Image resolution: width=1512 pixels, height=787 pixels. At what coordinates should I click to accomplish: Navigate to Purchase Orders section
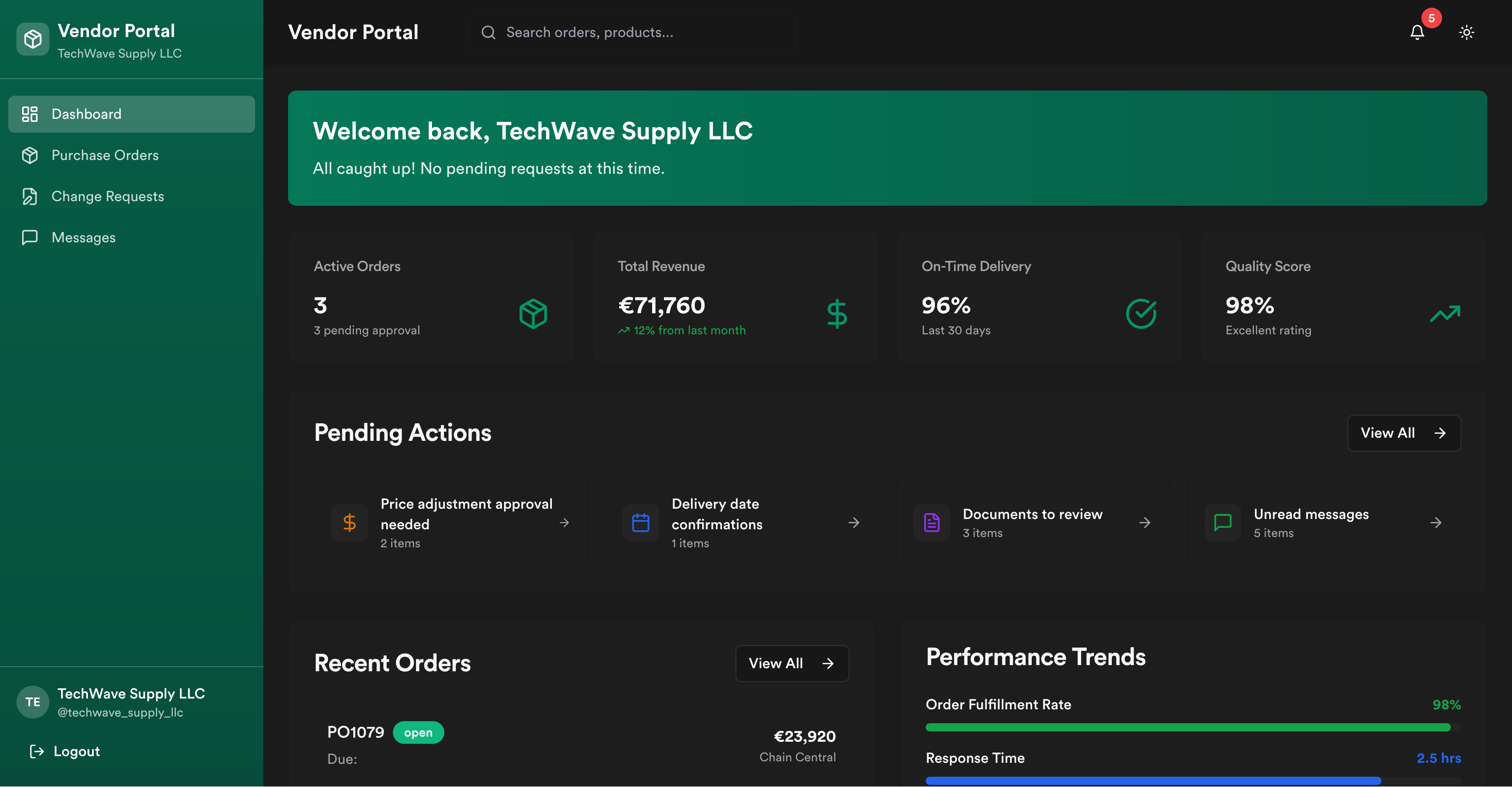[104, 155]
